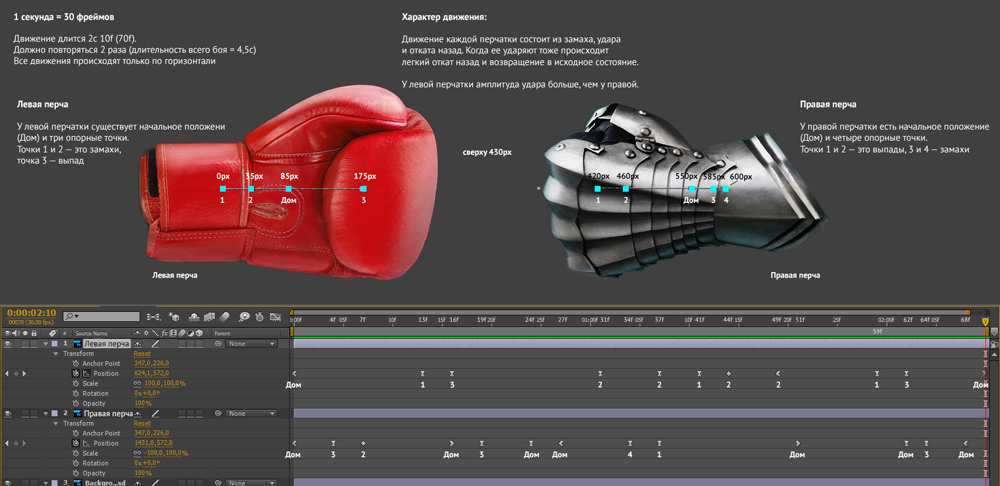Click the Parent column header
The height and width of the screenshot is (486, 1000).
tap(222, 332)
